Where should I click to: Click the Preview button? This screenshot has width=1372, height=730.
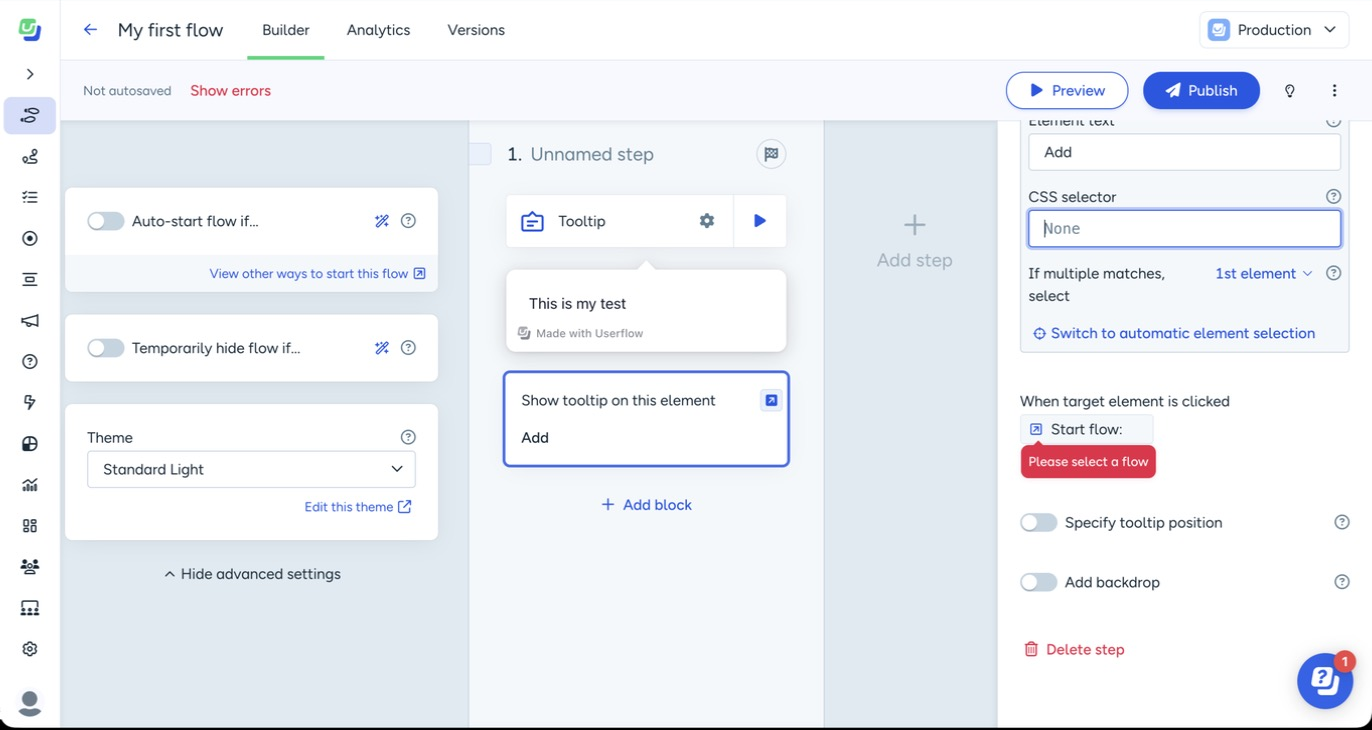(1067, 91)
